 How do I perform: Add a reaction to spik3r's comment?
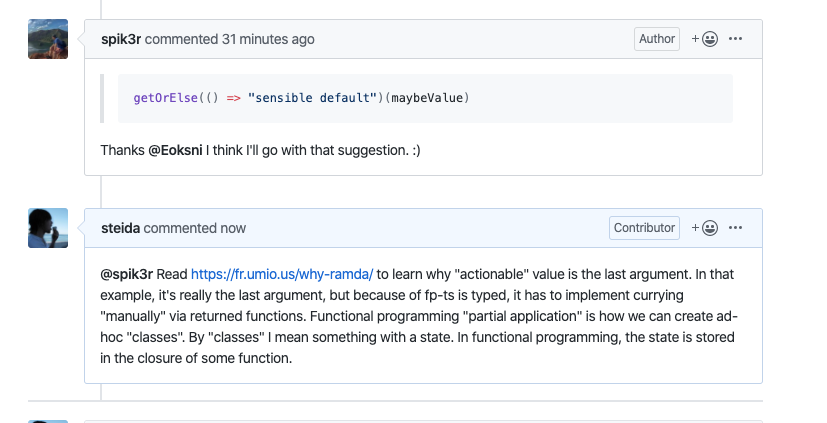(x=705, y=39)
